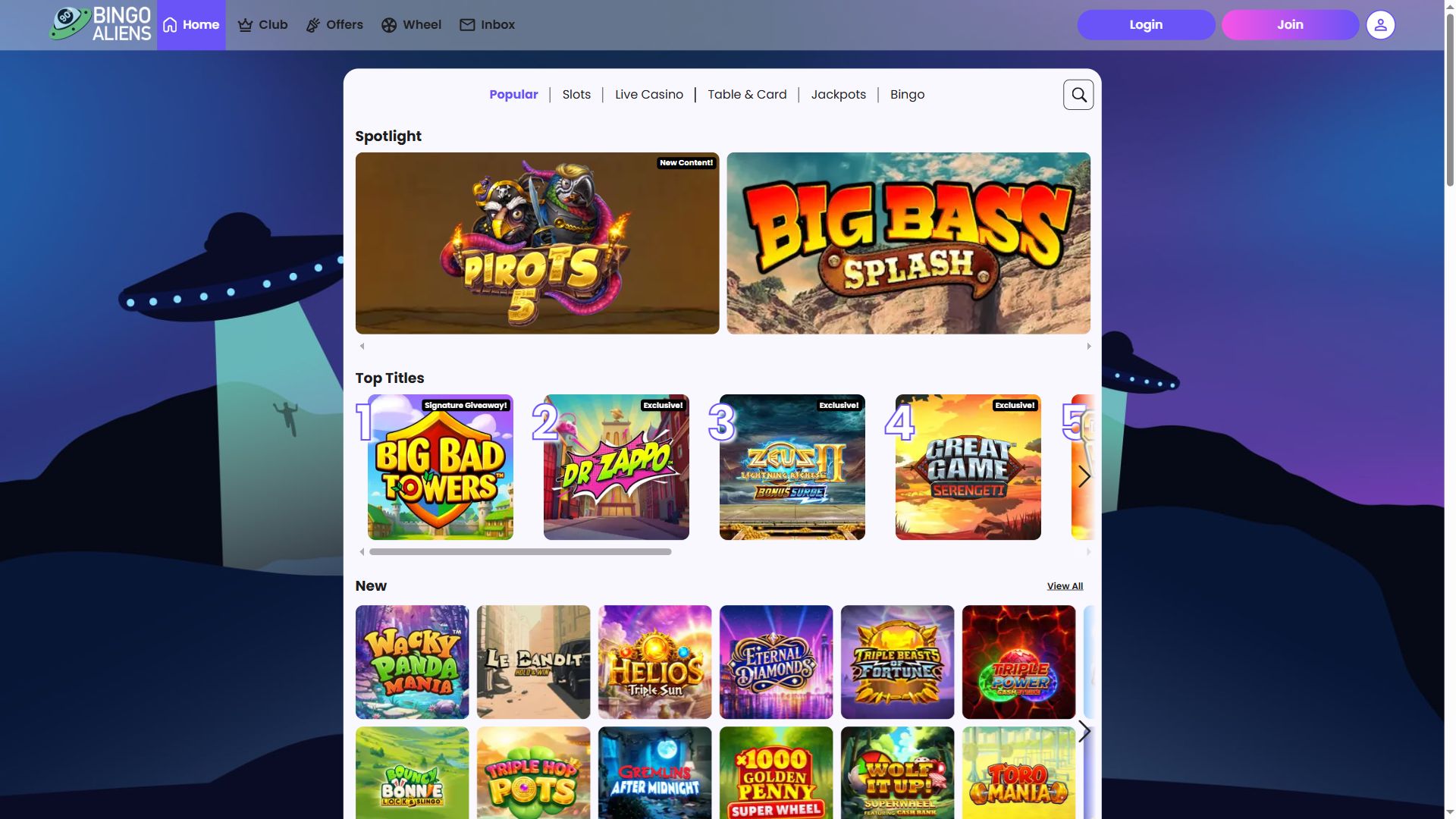Viewport: 1456px width, 819px height.
Task: Click Top Titles next chevron
Action: 1084,476
